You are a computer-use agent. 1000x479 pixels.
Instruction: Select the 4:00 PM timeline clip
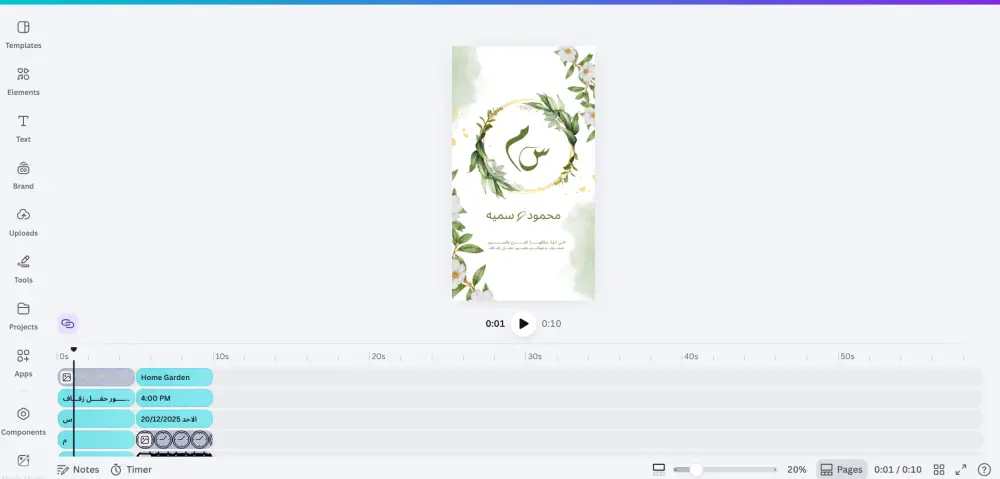click(174, 398)
